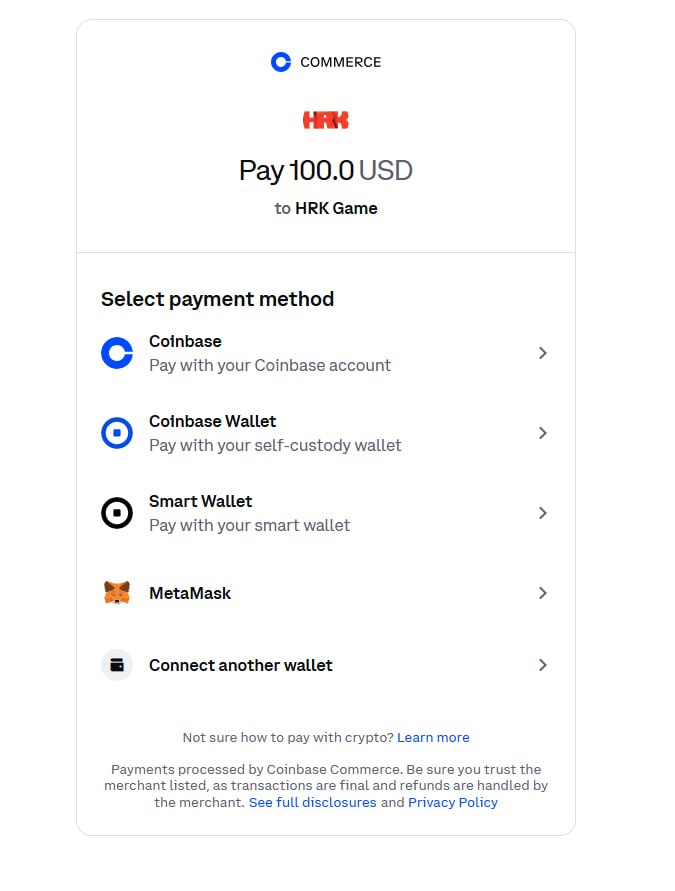Click chevron beside Connect another wallet
The image size is (675, 891).
click(542, 665)
